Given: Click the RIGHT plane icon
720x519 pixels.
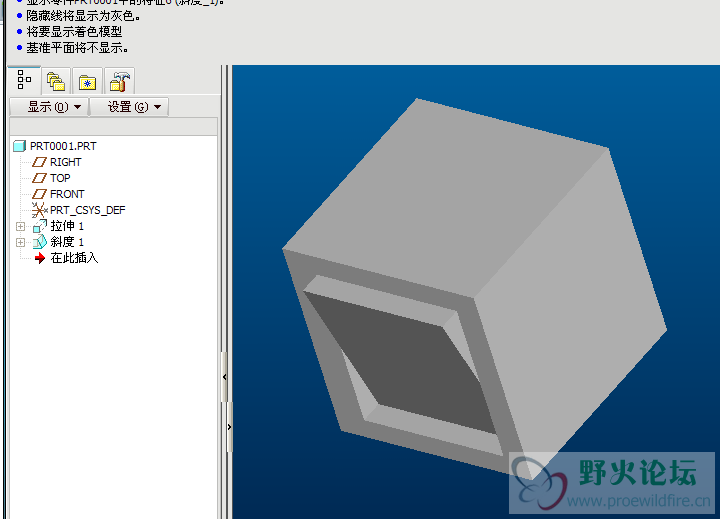Looking at the screenshot, I should [39, 162].
